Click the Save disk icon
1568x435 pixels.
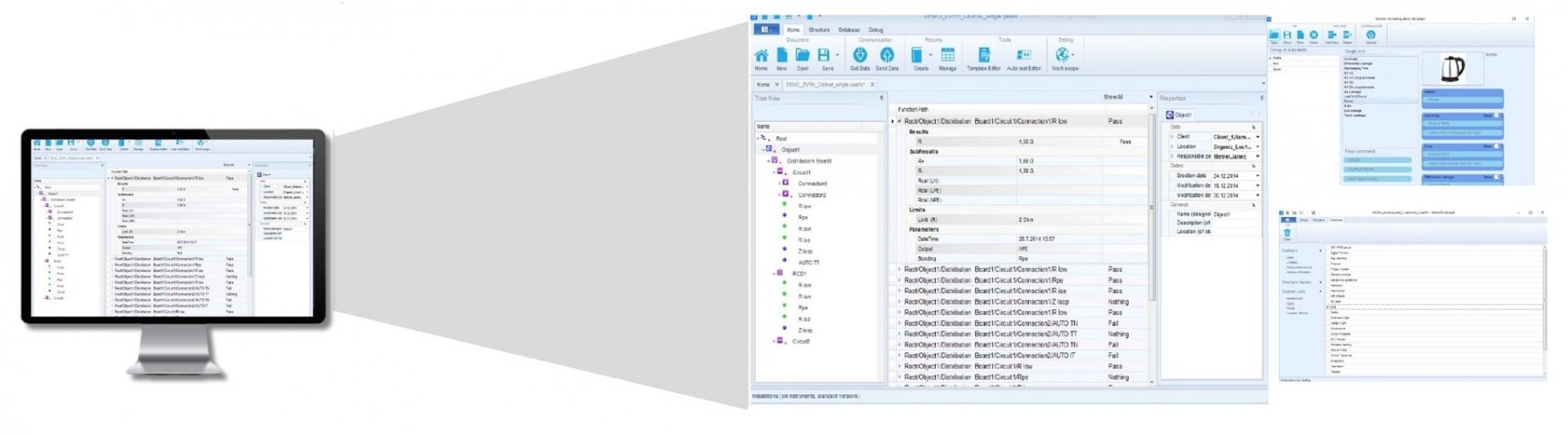(x=824, y=55)
